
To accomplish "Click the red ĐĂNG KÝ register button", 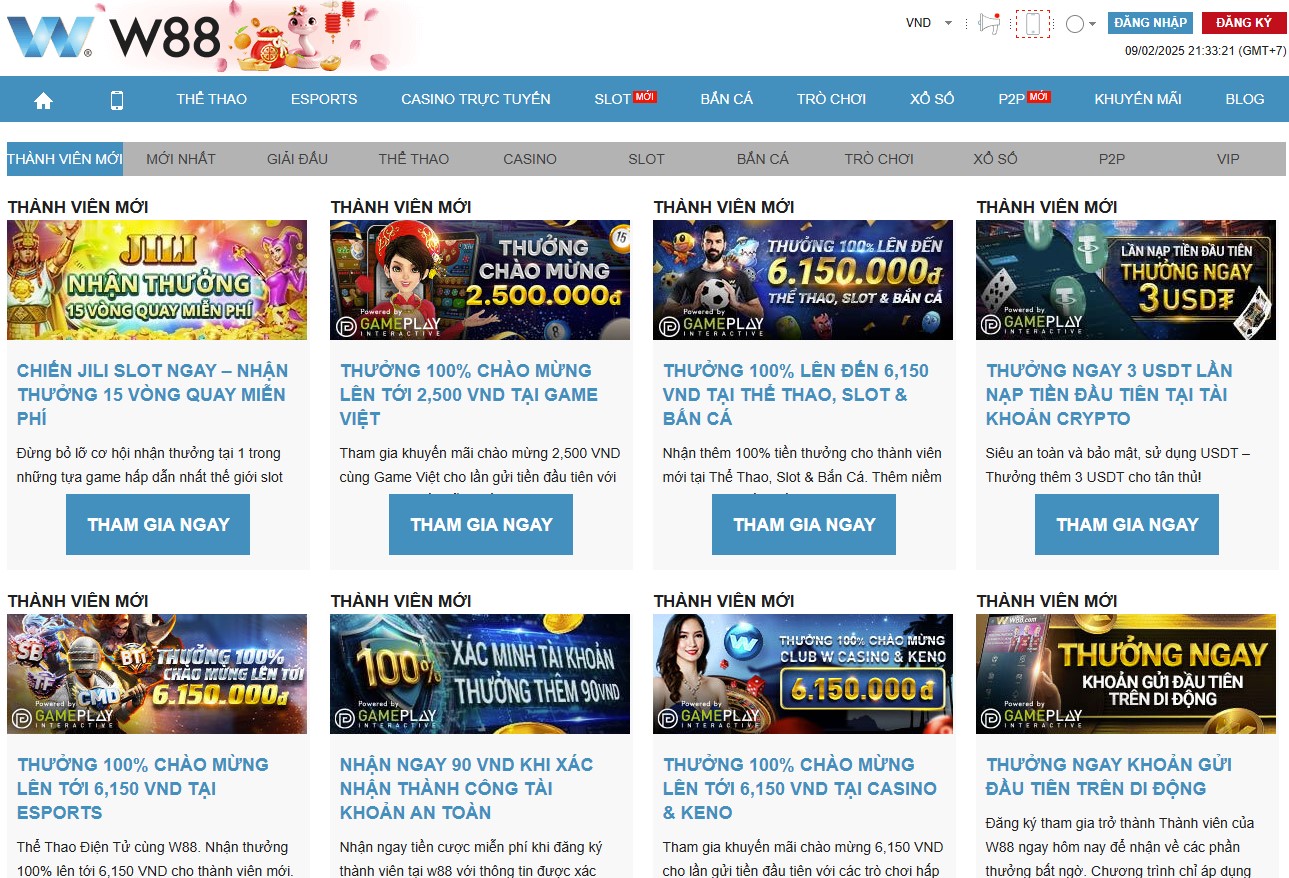I will [1244, 23].
